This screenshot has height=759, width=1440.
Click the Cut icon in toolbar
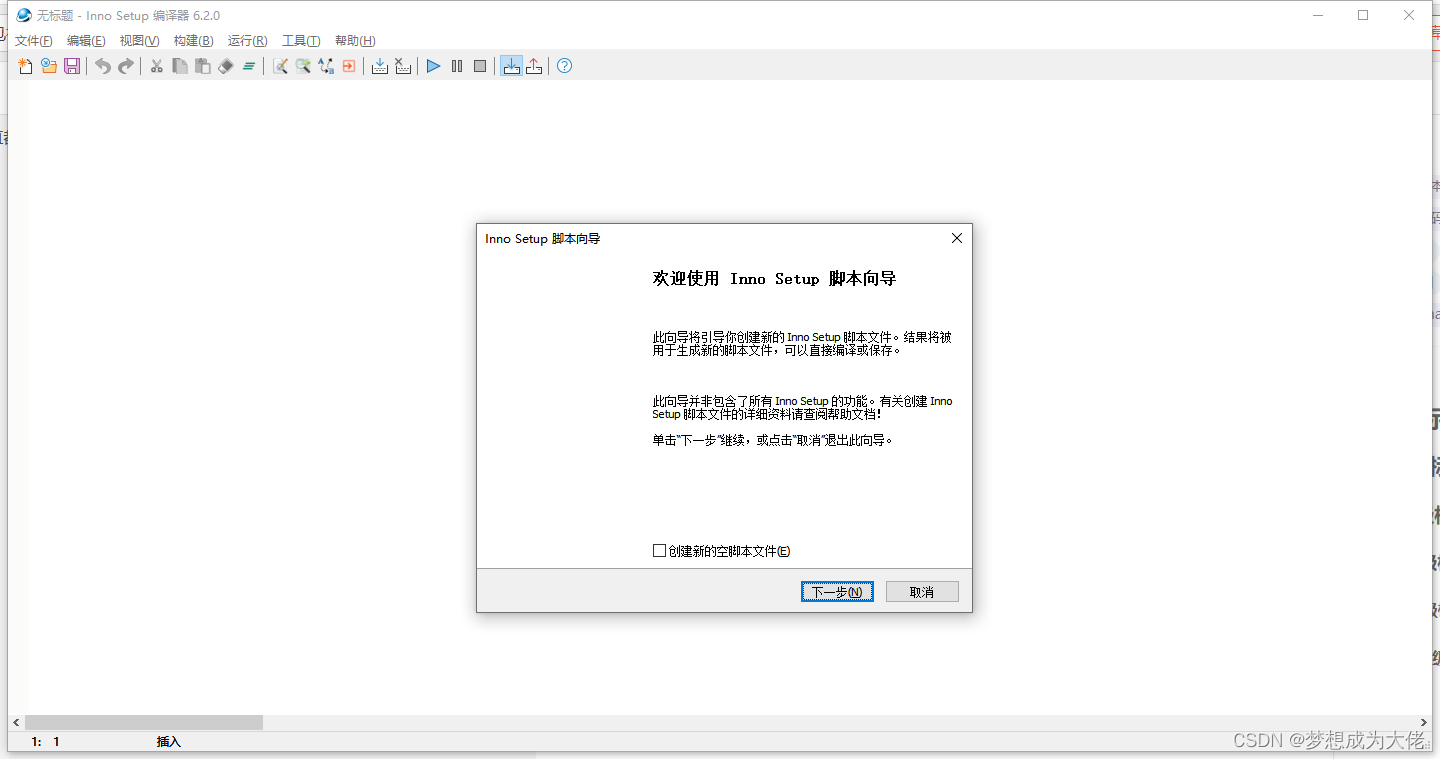tap(155, 66)
